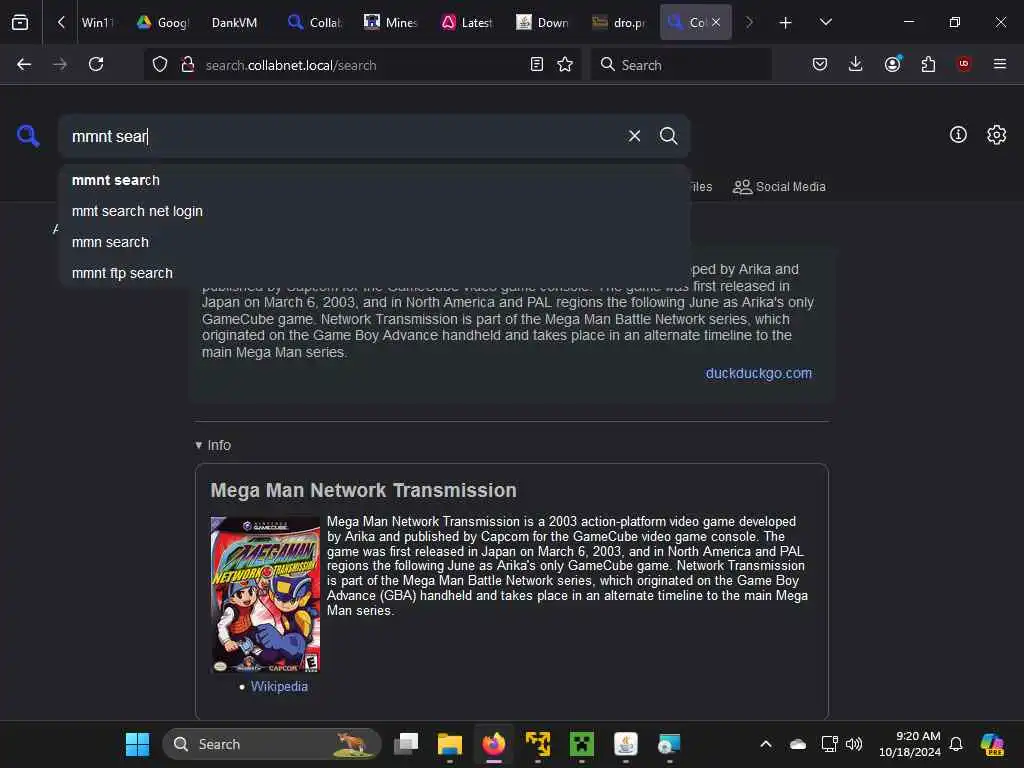Open the Copilot preview icon
1024x768 pixels.
click(x=992, y=744)
